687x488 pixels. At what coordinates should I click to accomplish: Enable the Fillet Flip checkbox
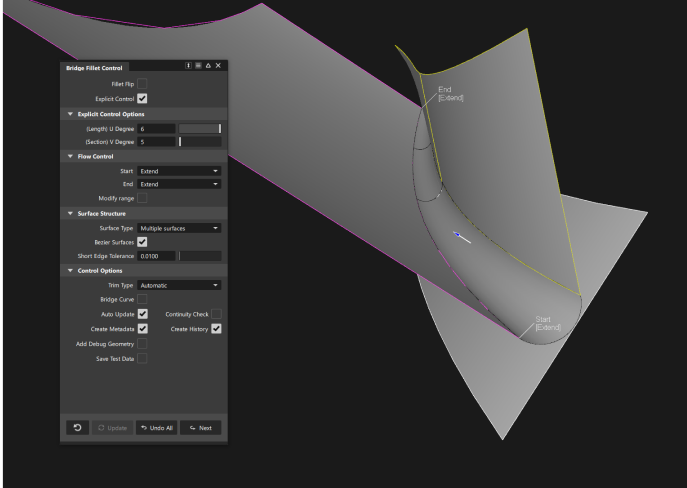click(x=142, y=84)
